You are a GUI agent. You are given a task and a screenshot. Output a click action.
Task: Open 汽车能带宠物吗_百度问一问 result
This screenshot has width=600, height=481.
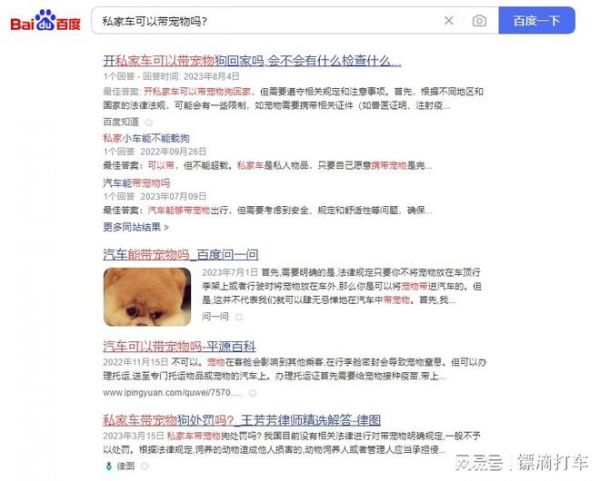click(181, 254)
